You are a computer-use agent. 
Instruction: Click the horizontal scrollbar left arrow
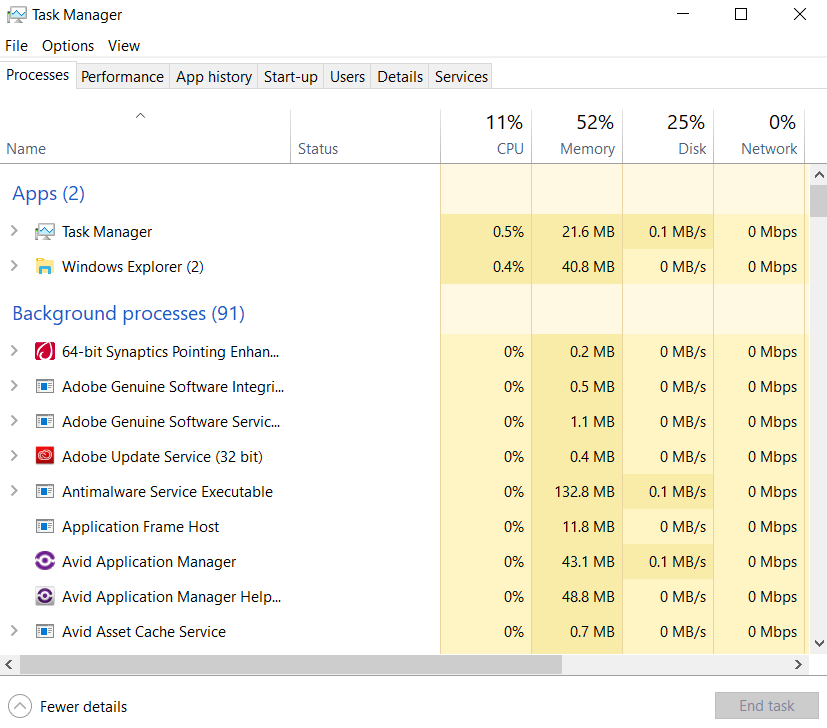[9, 665]
